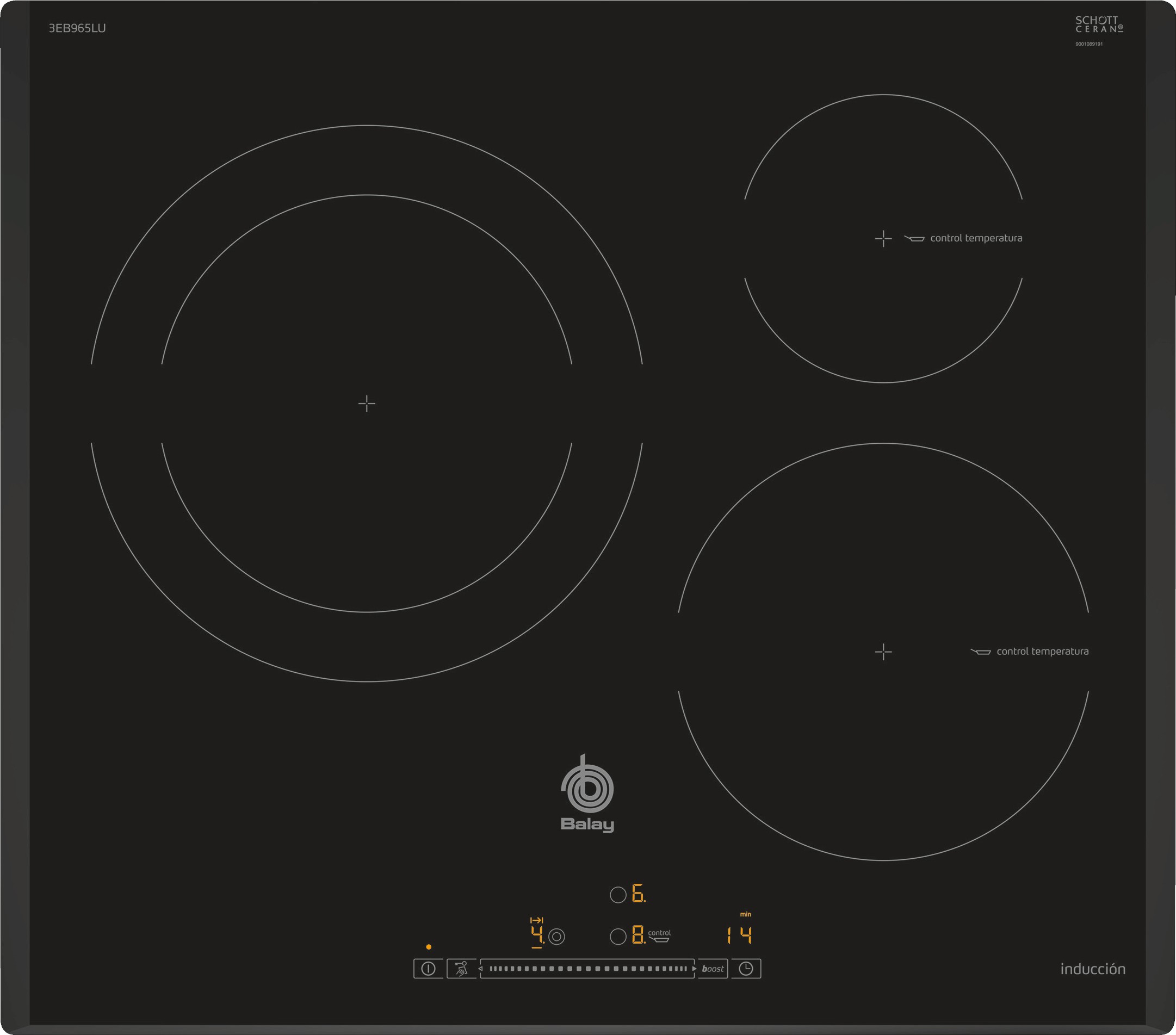Tap the right arrow on the power slider
Screen dimensions: 1176x1035
[695, 969]
